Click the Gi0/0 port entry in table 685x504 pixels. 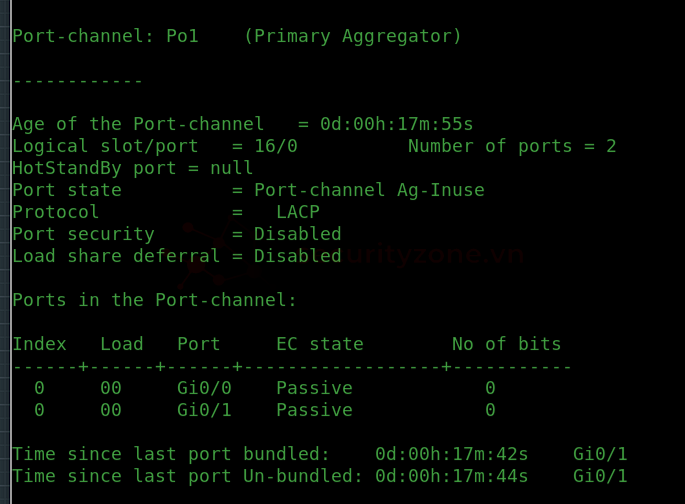point(204,388)
